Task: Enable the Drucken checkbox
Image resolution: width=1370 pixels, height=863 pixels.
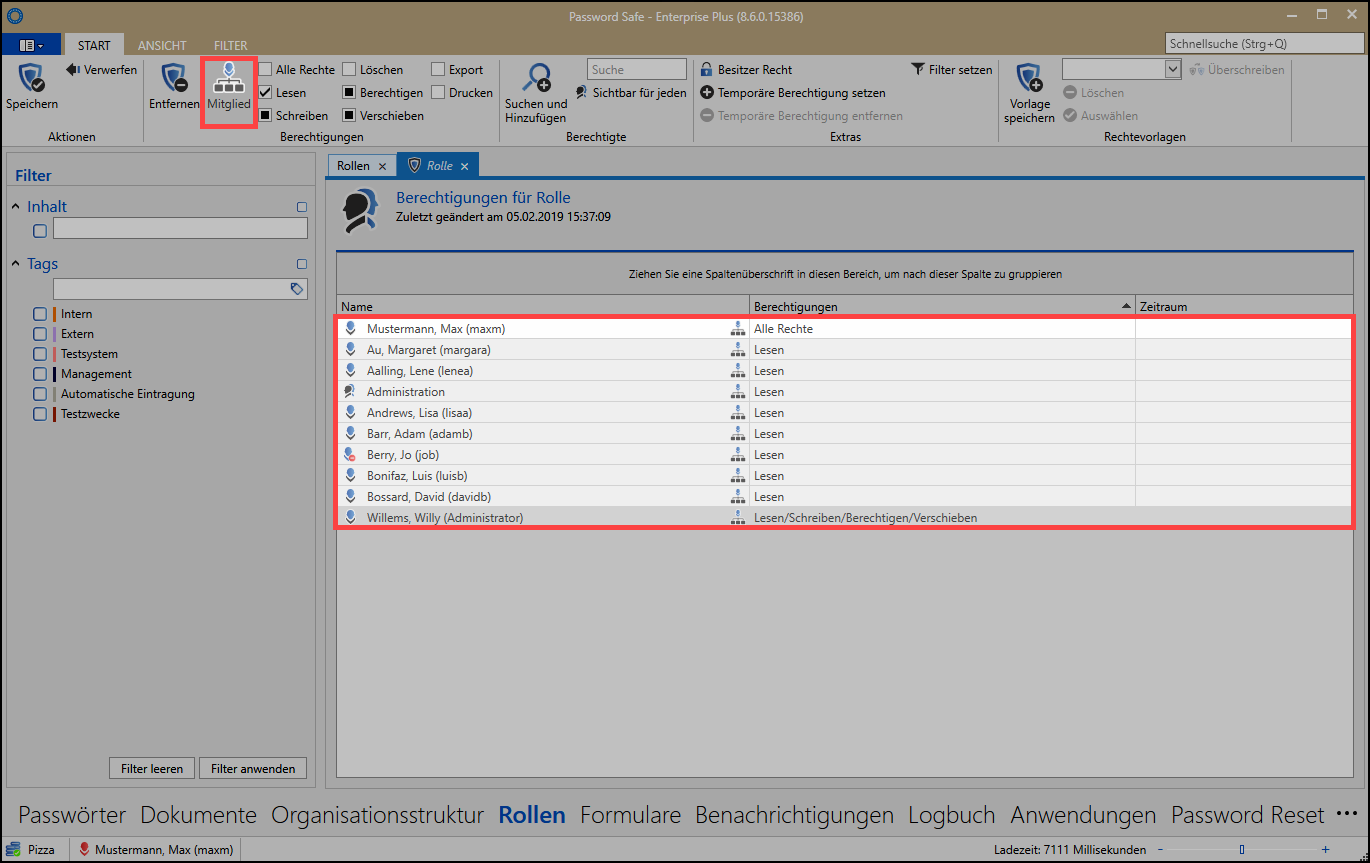Action: click(x=438, y=93)
